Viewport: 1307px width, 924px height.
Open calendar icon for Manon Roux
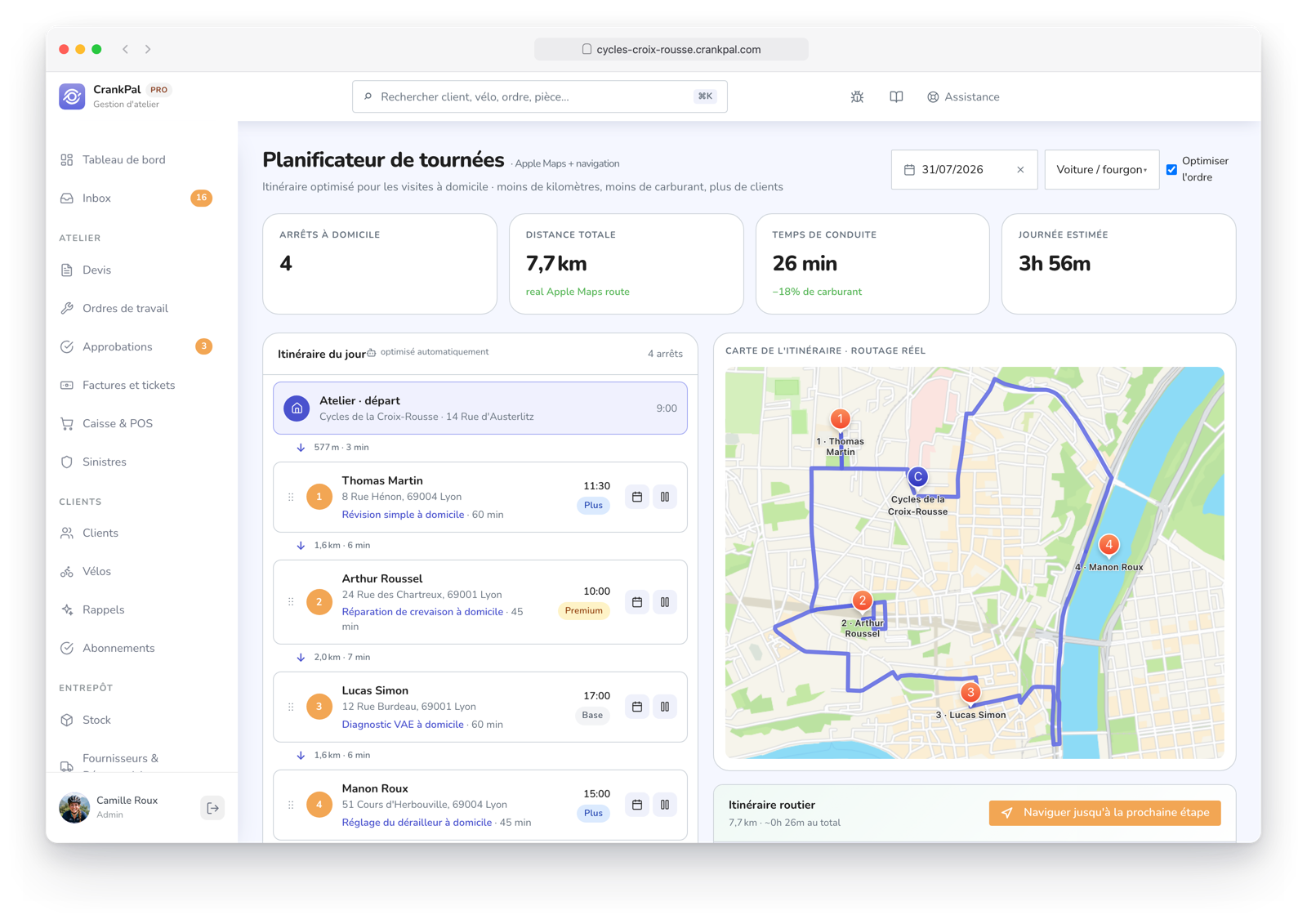637,805
